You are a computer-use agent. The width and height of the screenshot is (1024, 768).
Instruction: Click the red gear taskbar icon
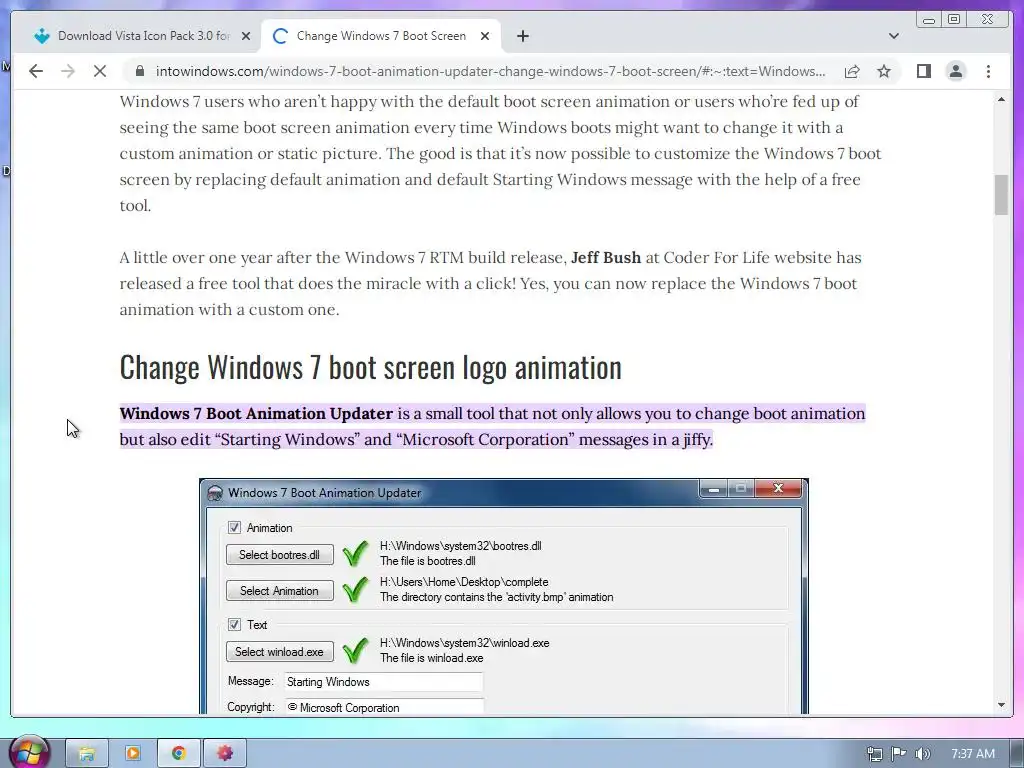click(225, 753)
